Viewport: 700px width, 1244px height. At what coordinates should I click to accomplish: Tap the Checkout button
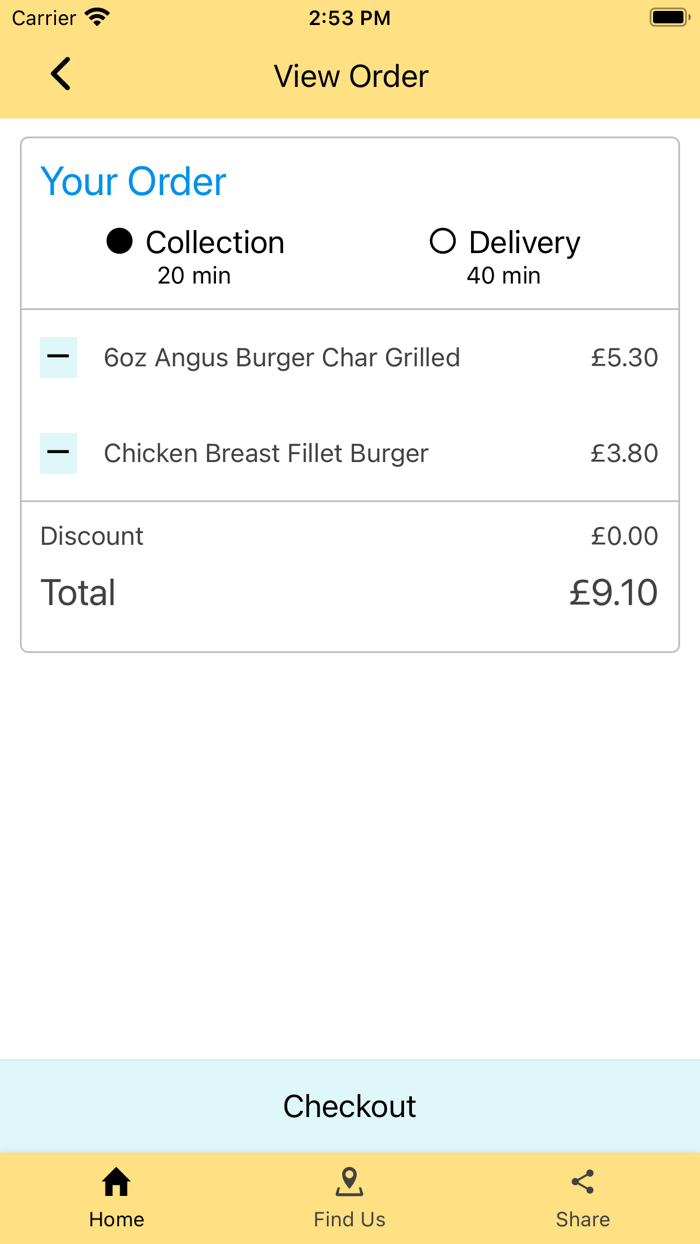[x=349, y=1106]
